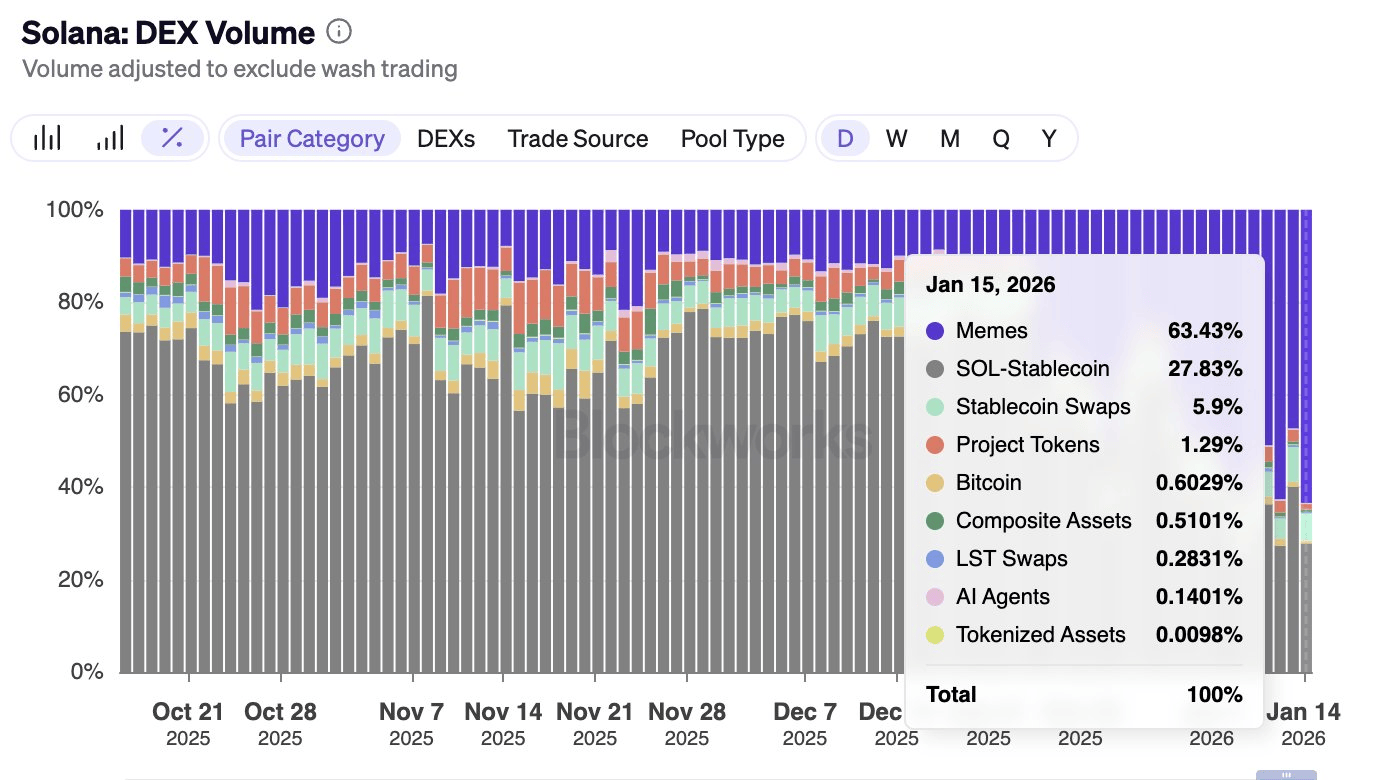Switch to the weekly W interval
This screenshot has height=780, width=1376.
(x=896, y=138)
